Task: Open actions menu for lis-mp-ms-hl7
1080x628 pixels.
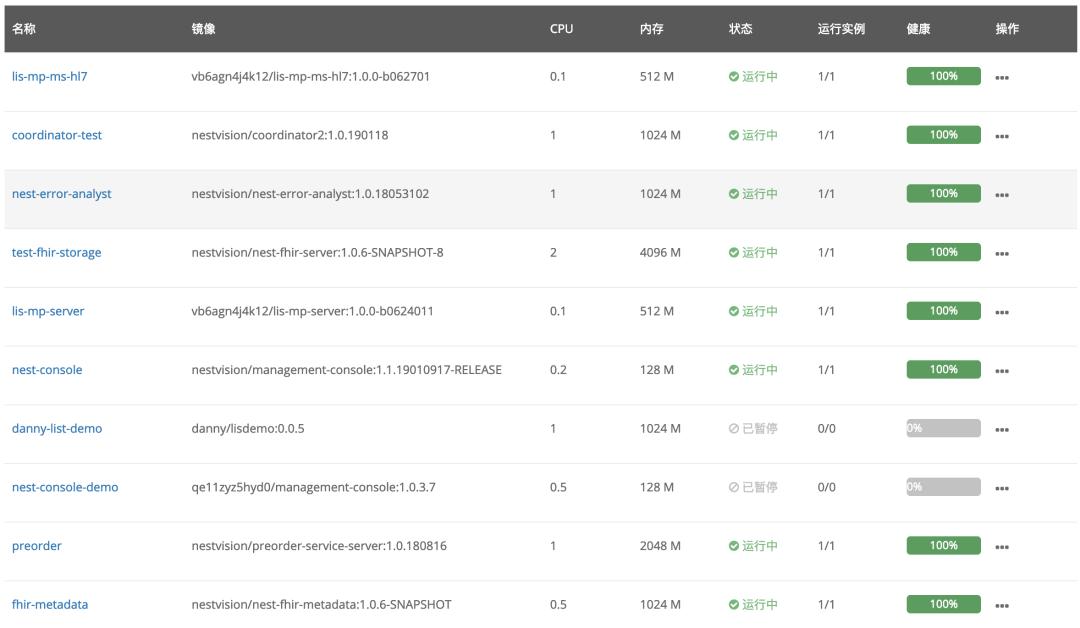Action: pyautogui.click(x=1001, y=77)
